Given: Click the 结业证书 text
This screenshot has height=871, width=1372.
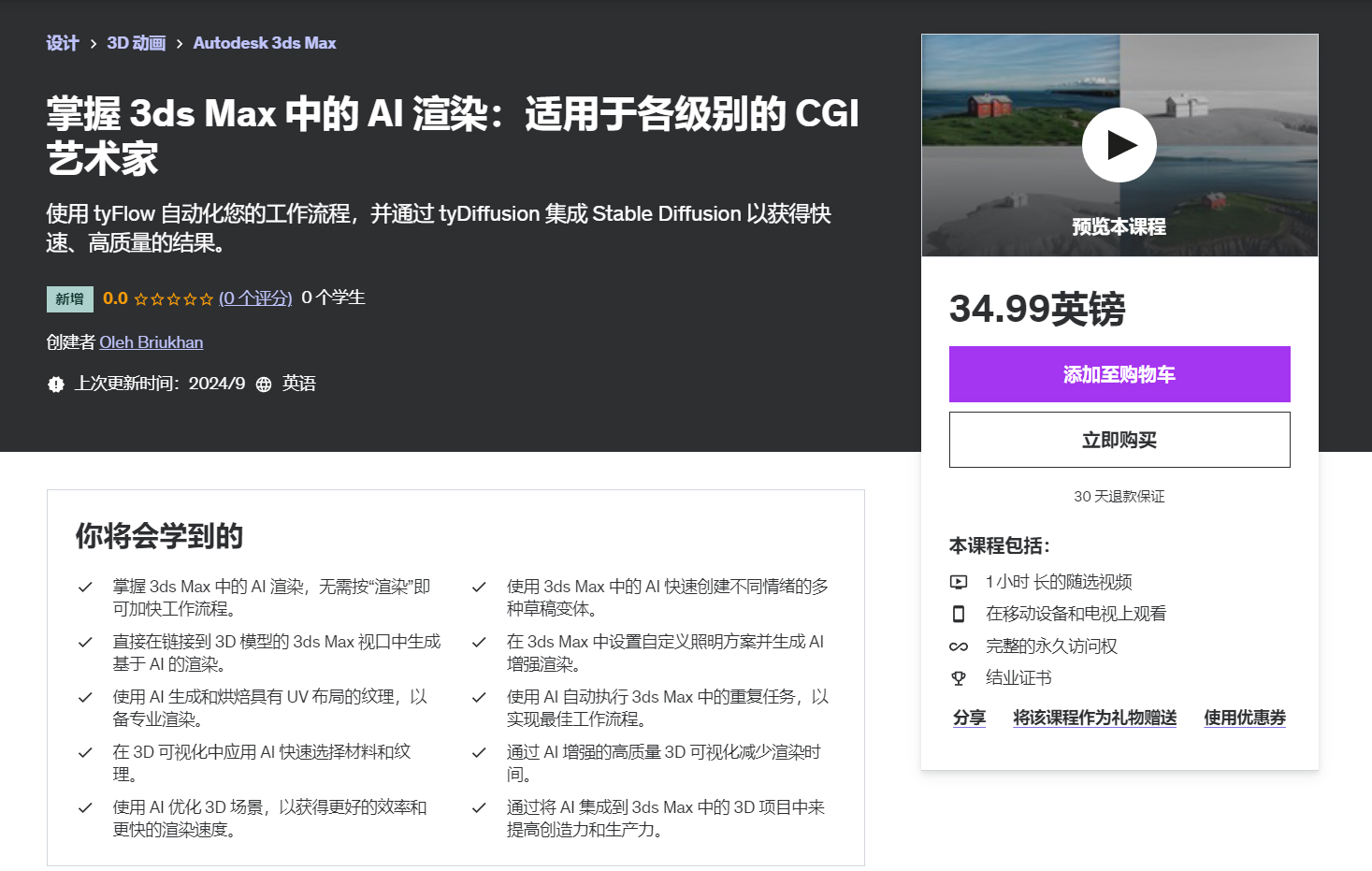Looking at the screenshot, I should 1018,678.
